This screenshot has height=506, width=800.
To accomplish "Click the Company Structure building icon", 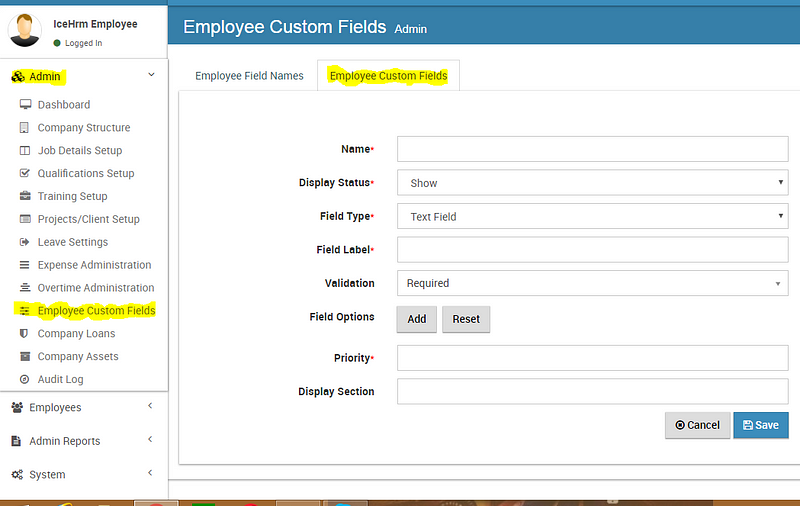I will (24, 128).
